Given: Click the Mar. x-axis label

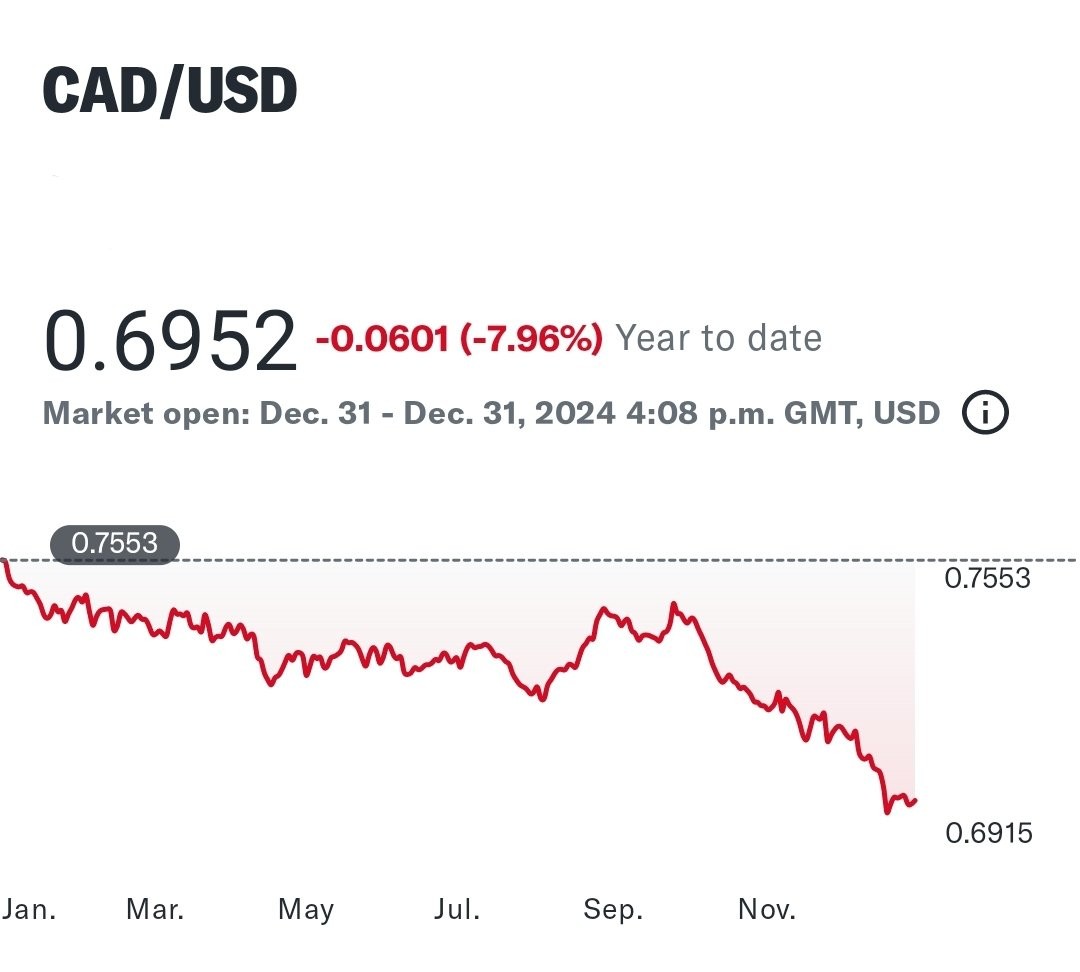Looking at the screenshot, I should coord(155,909).
